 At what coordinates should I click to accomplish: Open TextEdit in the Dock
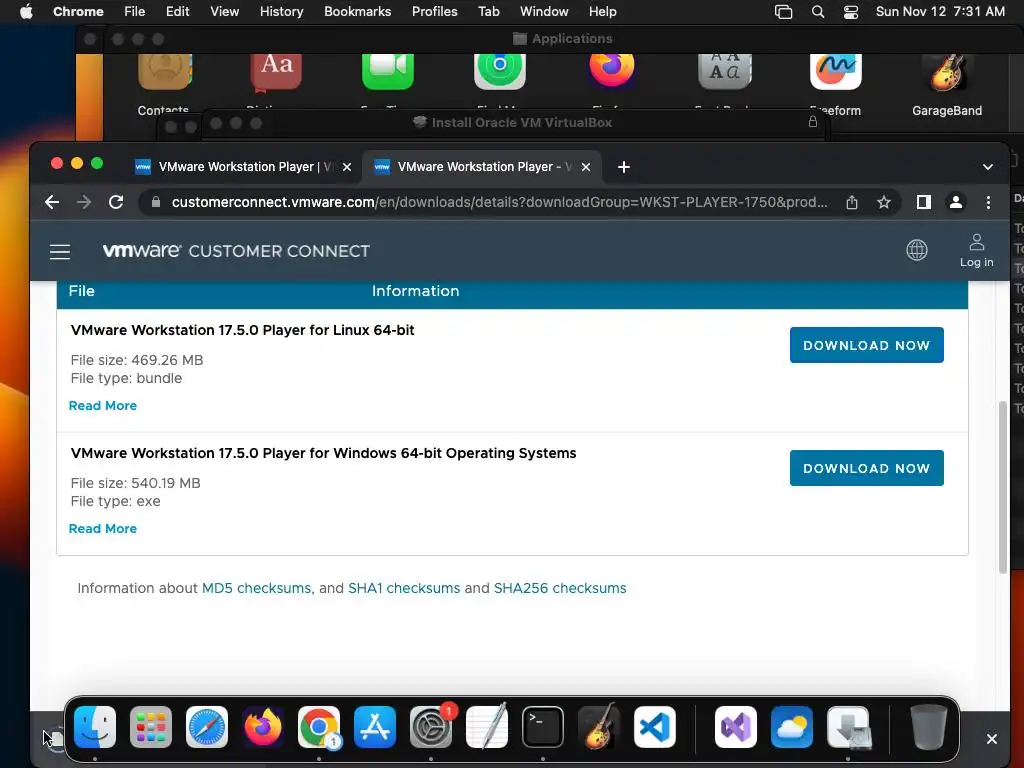coord(487,727)
